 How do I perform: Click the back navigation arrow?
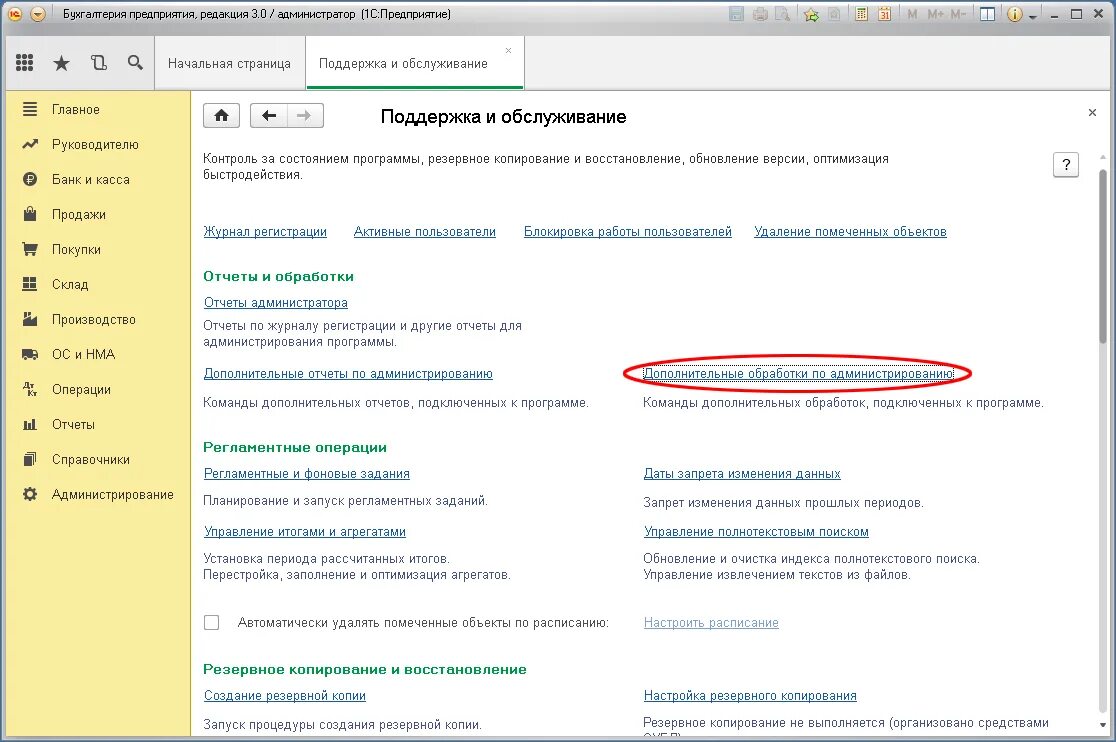tap(268, 115)
